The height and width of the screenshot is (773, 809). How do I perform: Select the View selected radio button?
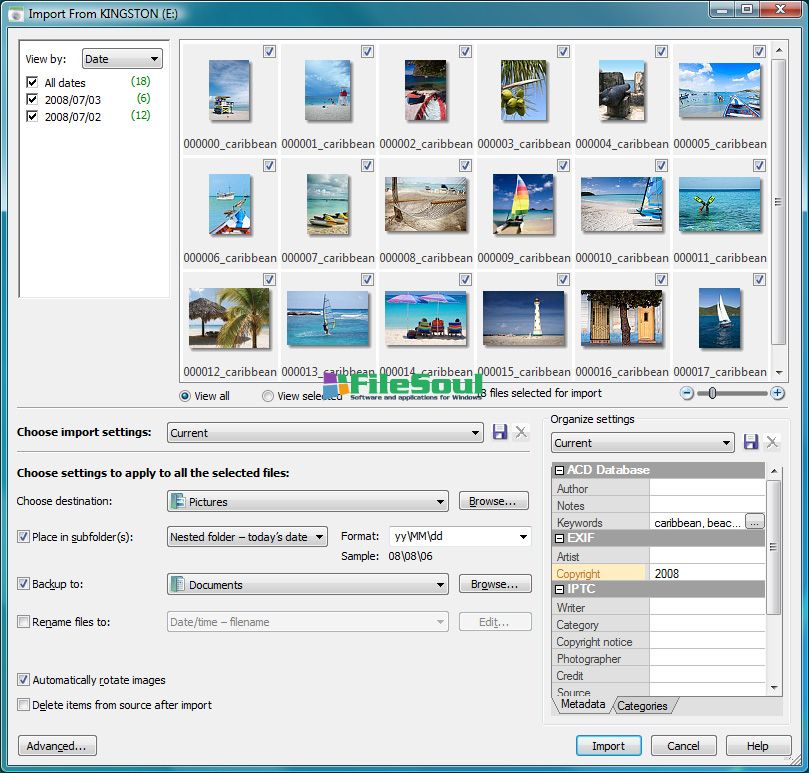(x=268, y=396)
